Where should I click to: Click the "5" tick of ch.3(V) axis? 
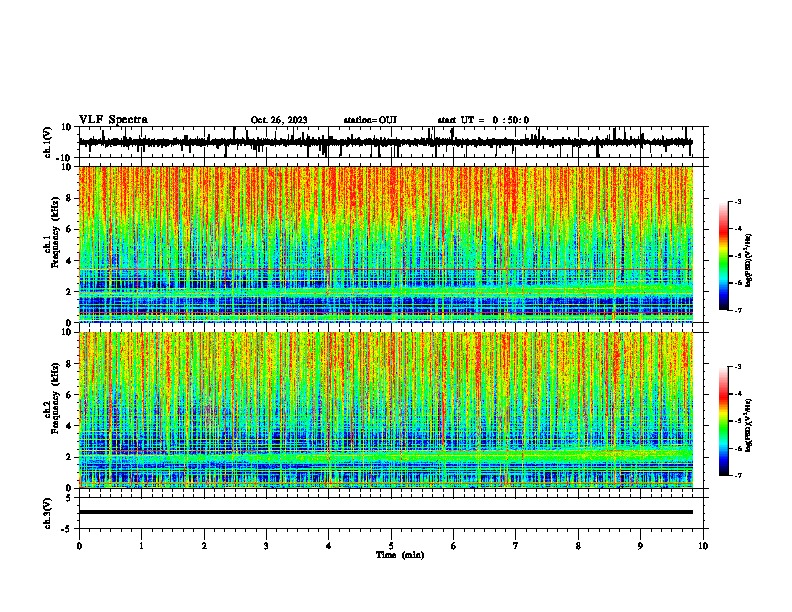(70, 498)
